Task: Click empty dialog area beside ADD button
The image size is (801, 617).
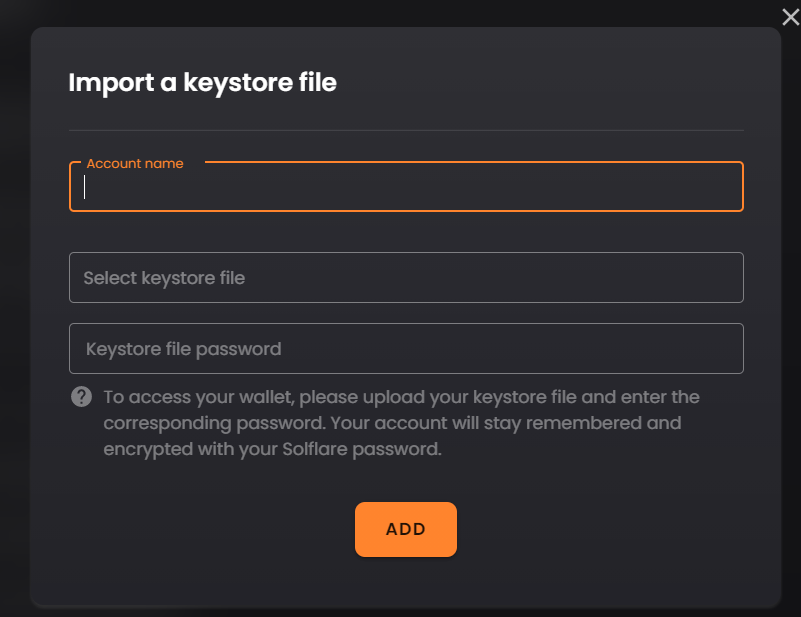Action: (600, 530)
